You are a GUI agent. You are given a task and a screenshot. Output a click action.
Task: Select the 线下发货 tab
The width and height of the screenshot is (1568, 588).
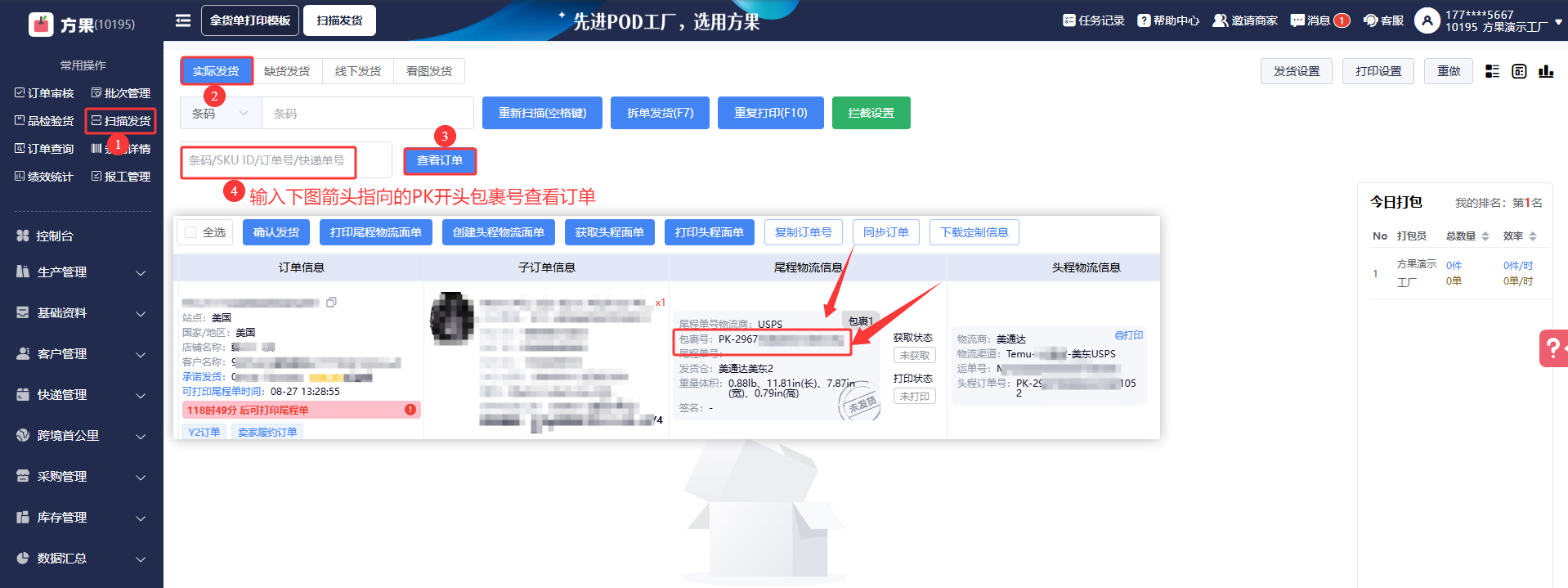point(358,71)
